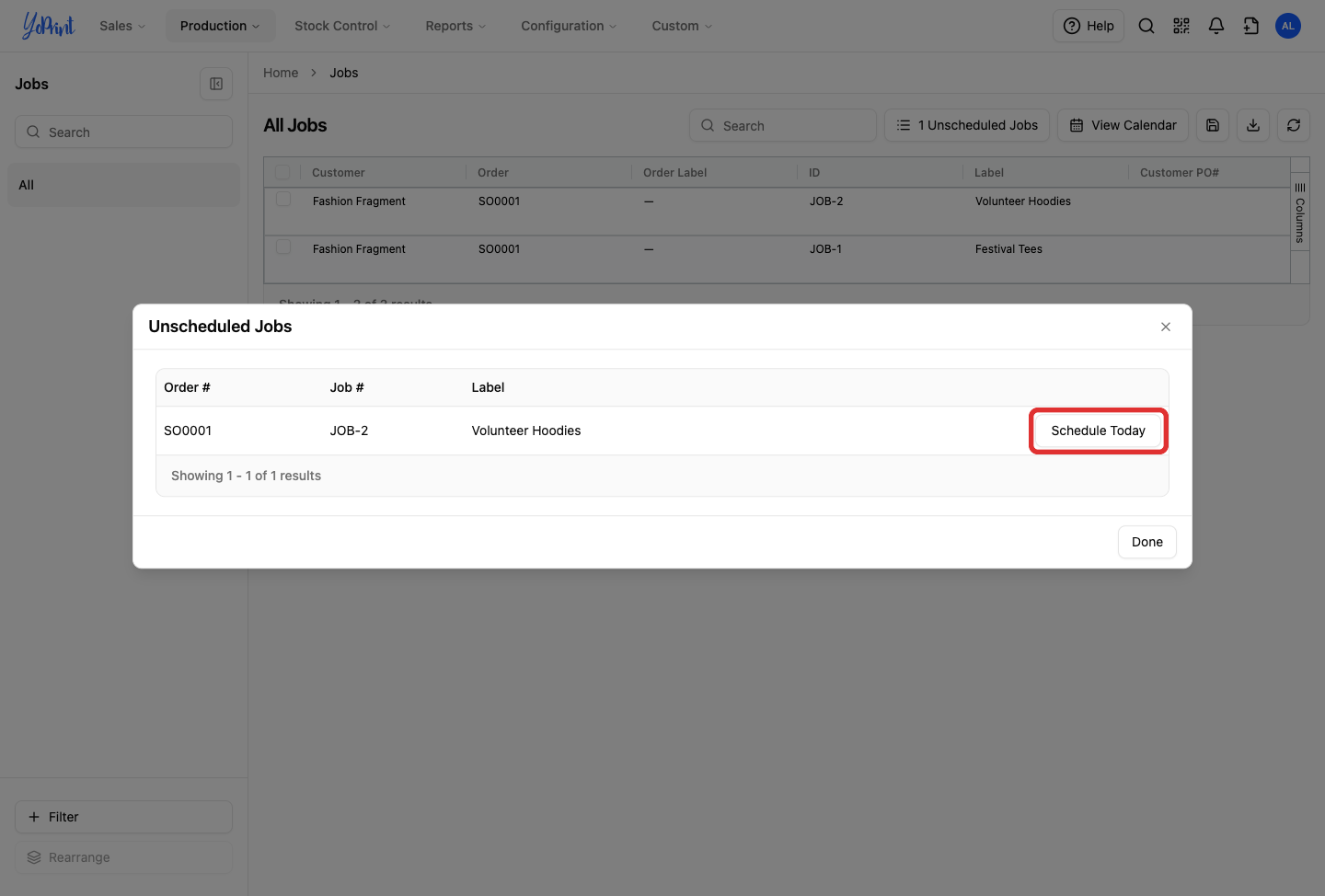Open the Columns side panel
Image resolution: width=1325 pixels, height=896 pixels.
point(1300,212)
